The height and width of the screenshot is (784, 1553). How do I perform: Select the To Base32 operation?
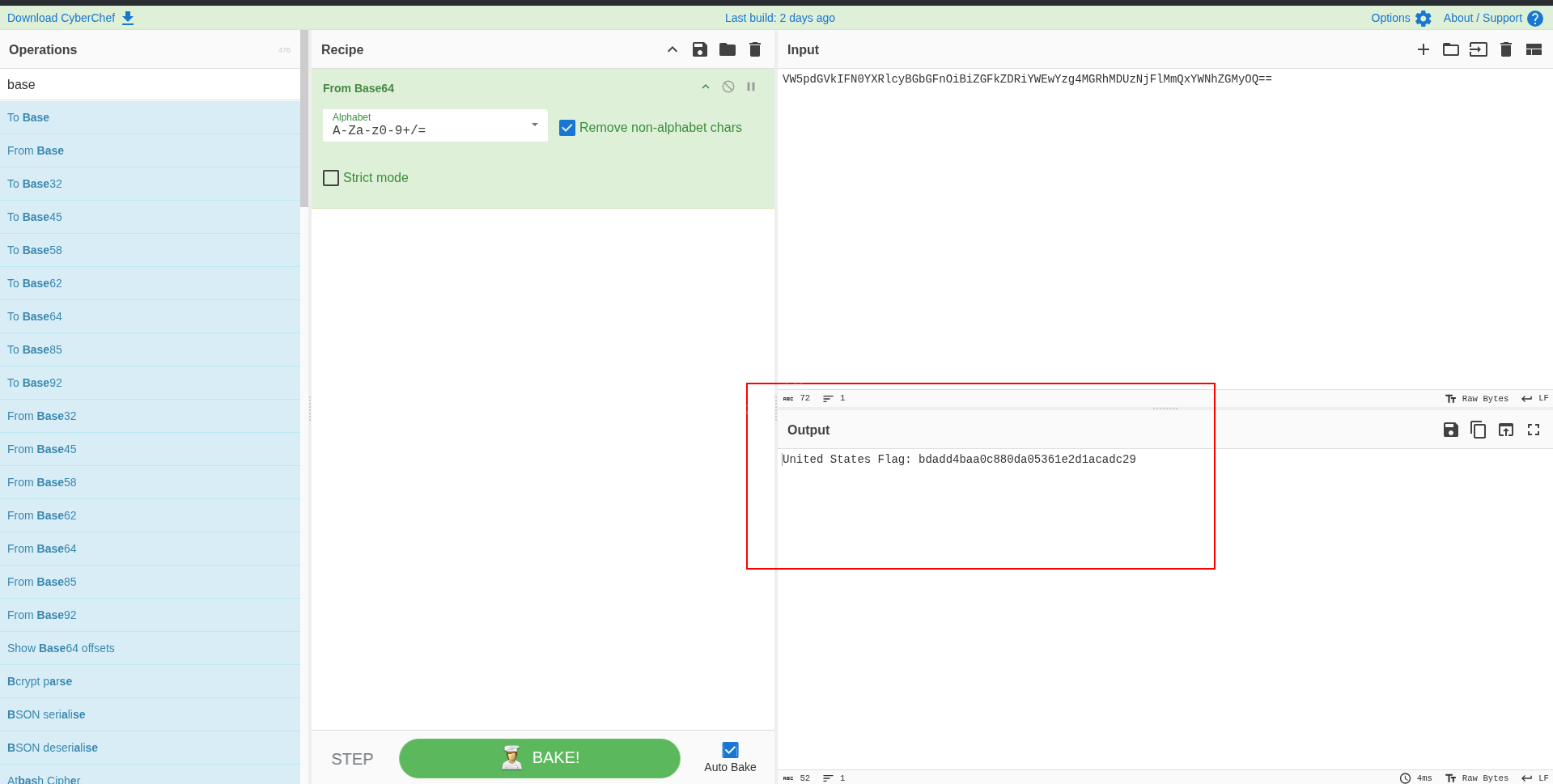tap(151, 184)
